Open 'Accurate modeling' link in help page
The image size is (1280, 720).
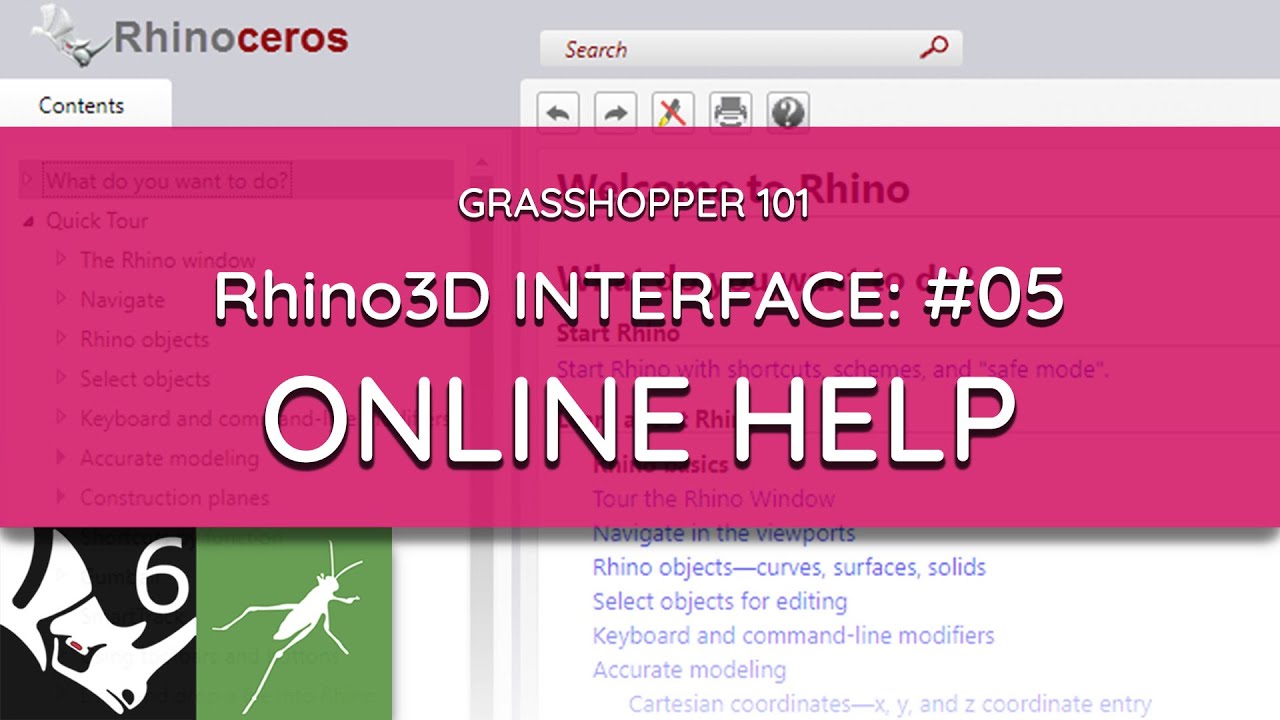(x=689, y=669)
